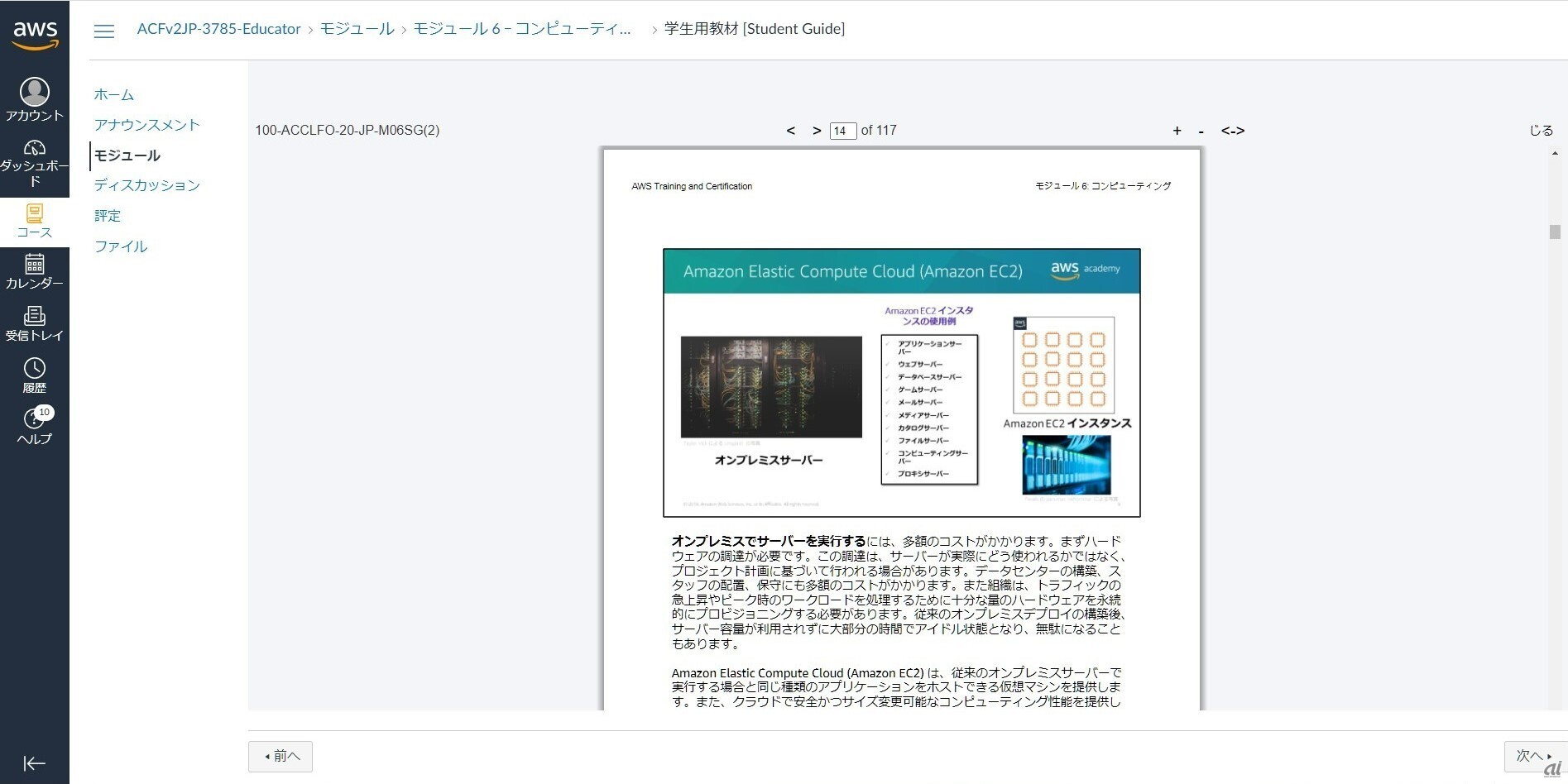Toggle the course navigation hamburger menu
1568x784 pixels.
[104, 31]
